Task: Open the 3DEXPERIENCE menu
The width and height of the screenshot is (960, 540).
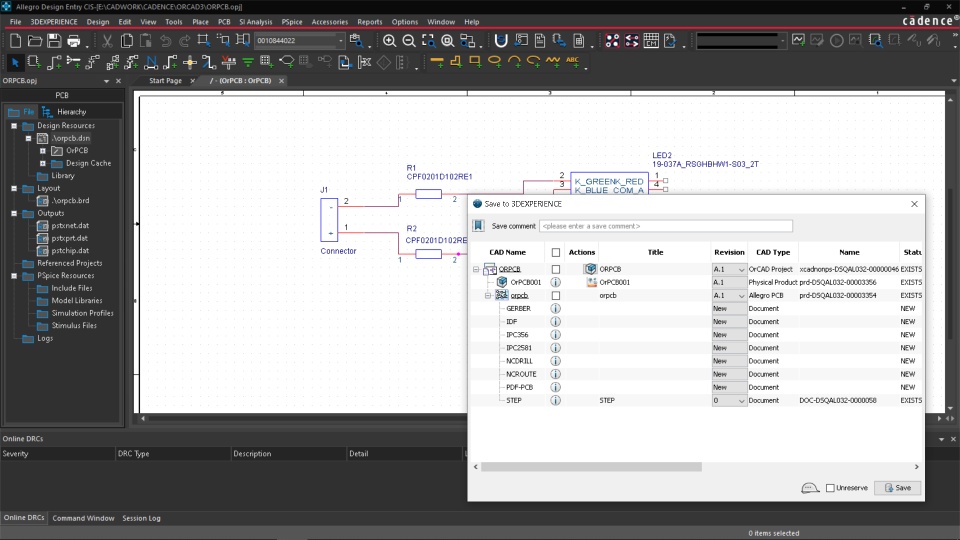Action: click(53, 21)
